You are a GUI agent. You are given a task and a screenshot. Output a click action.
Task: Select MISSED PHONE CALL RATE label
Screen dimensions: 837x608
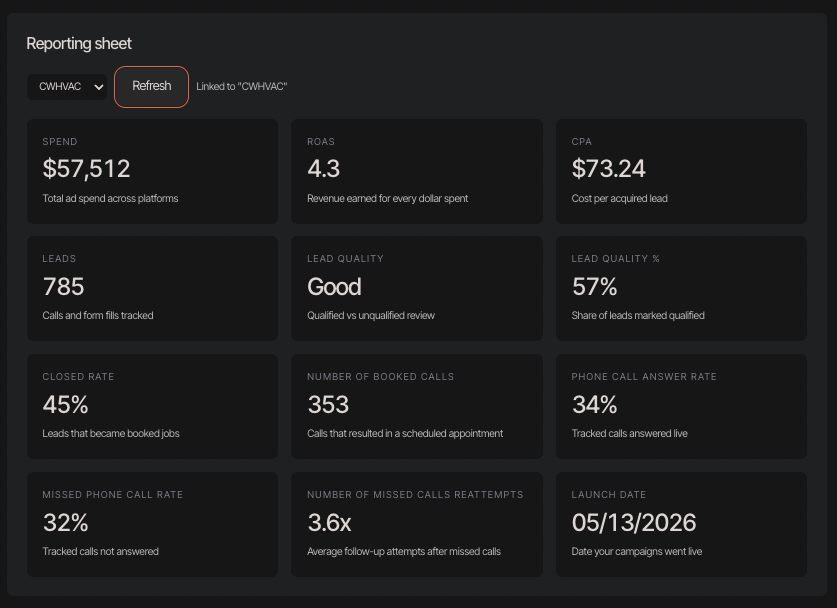click(112, 494)
